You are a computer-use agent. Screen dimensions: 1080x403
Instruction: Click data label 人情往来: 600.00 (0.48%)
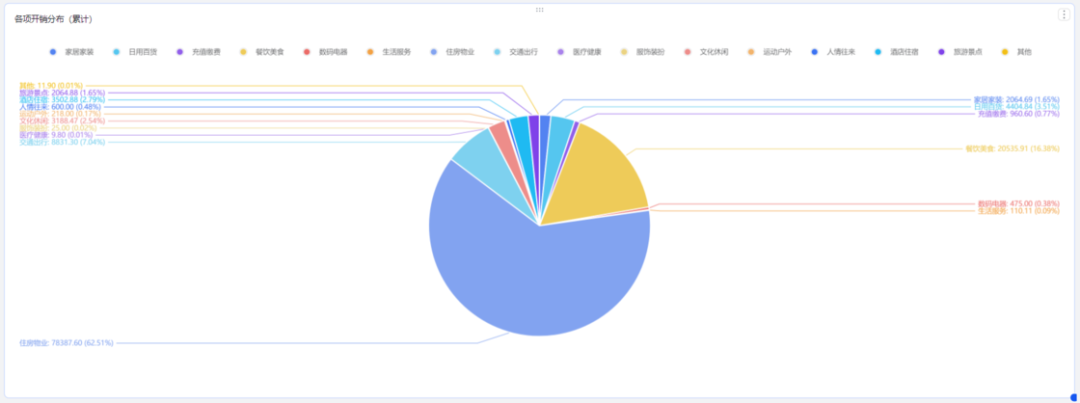pos(60,107)
